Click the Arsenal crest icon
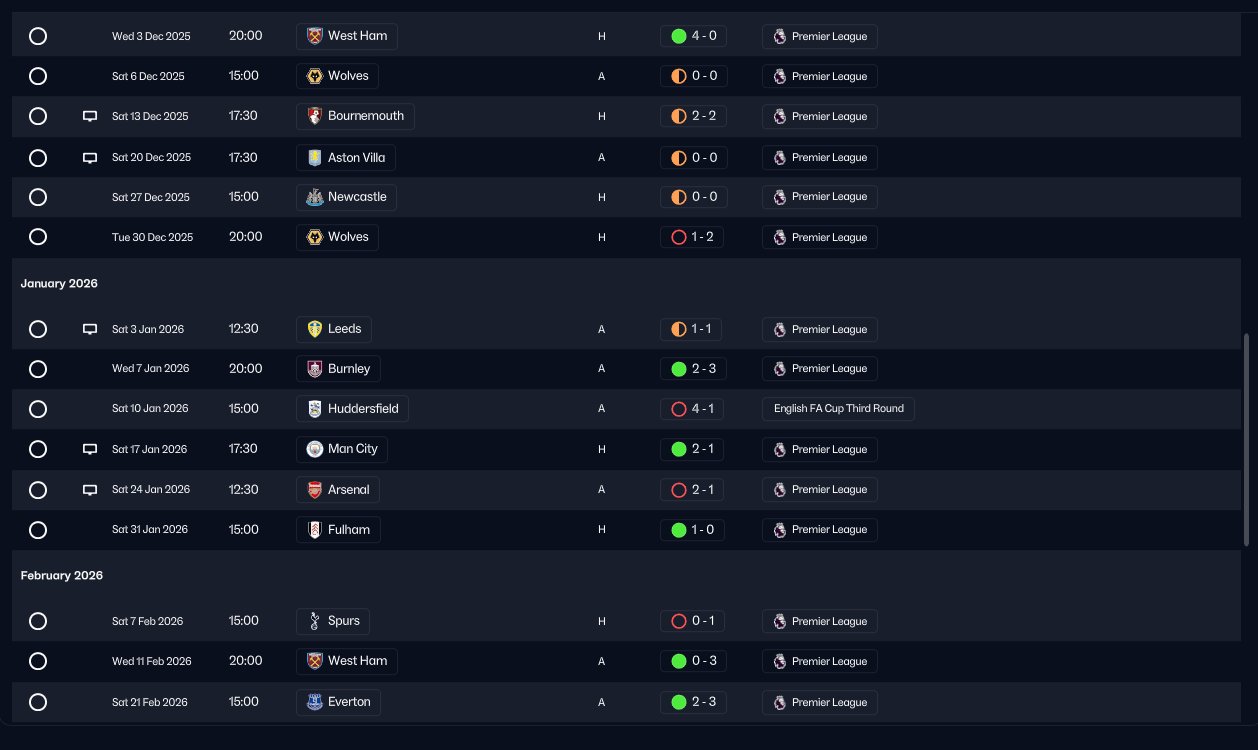The image size is (1258, 750). 315,490
